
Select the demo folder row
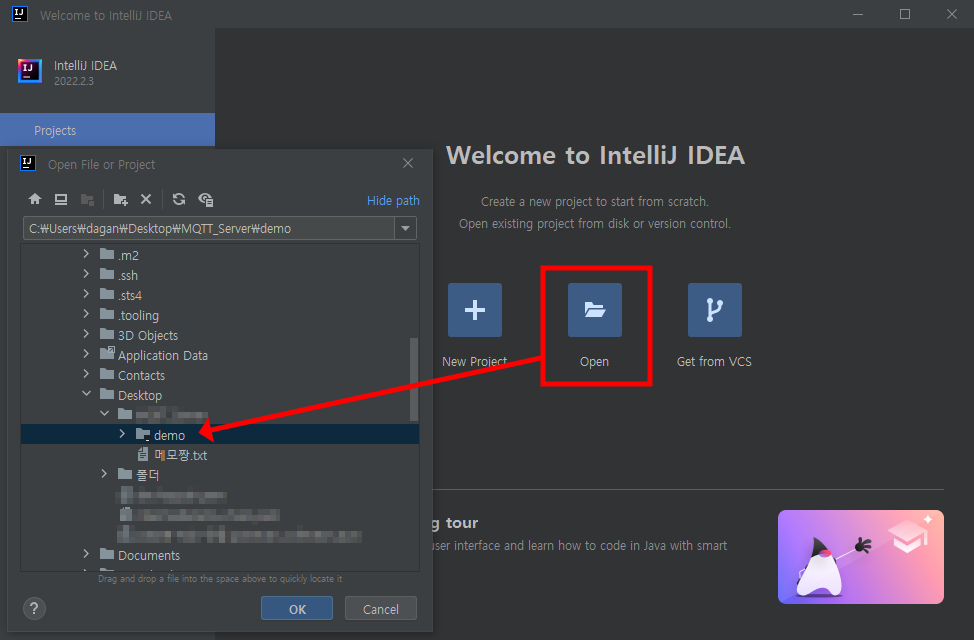pos(220,434)
